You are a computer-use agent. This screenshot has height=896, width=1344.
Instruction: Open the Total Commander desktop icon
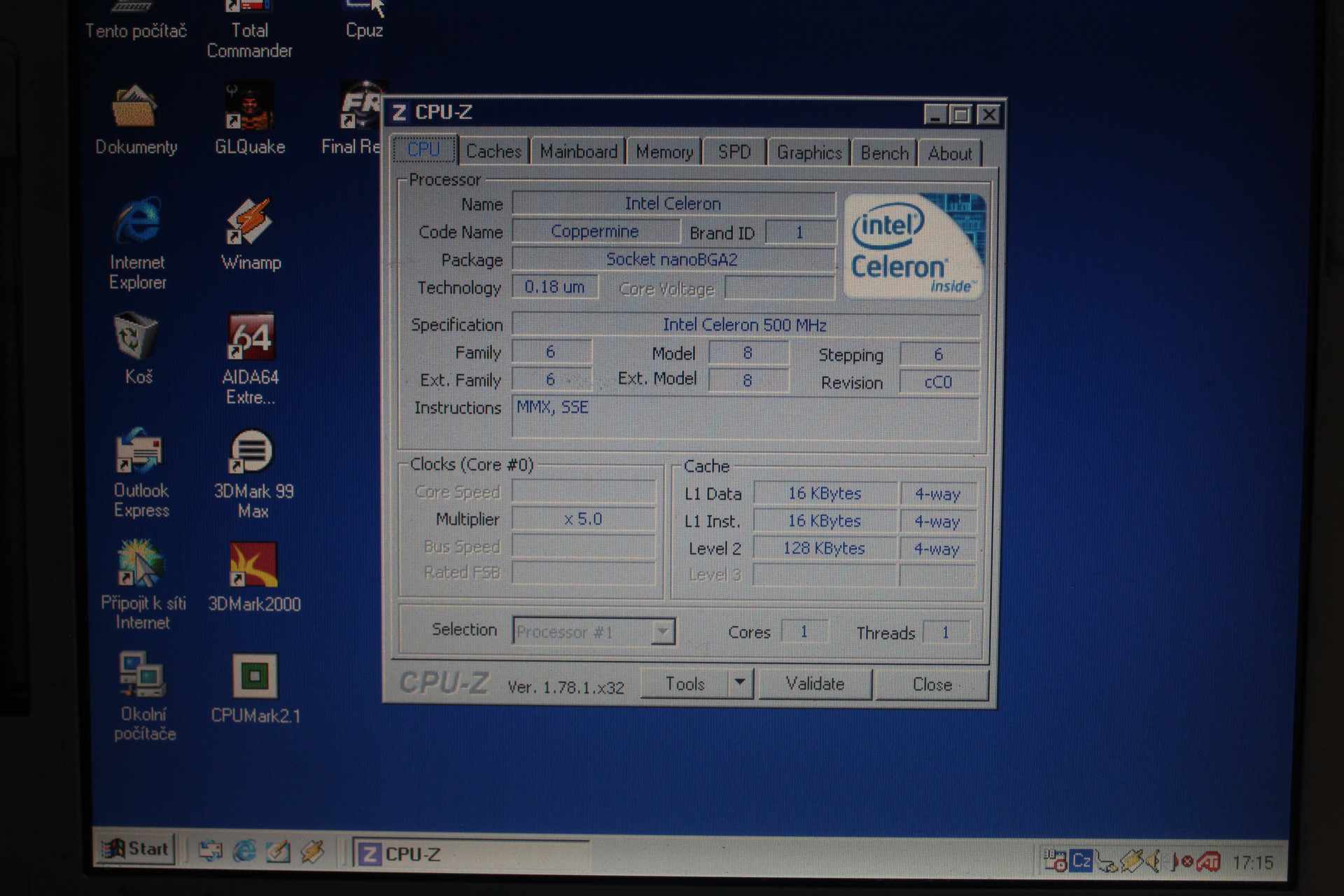point(249,29)
